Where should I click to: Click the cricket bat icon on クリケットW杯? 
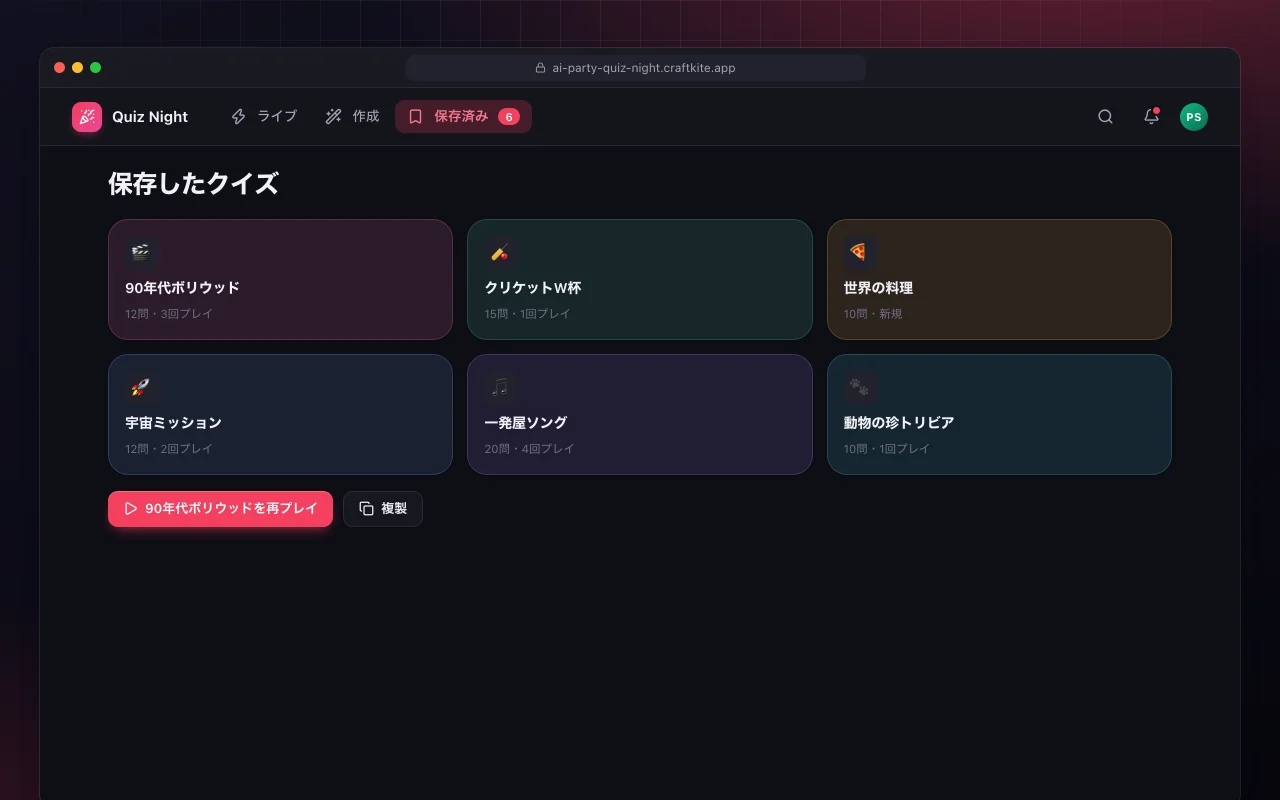coord(501,253)
